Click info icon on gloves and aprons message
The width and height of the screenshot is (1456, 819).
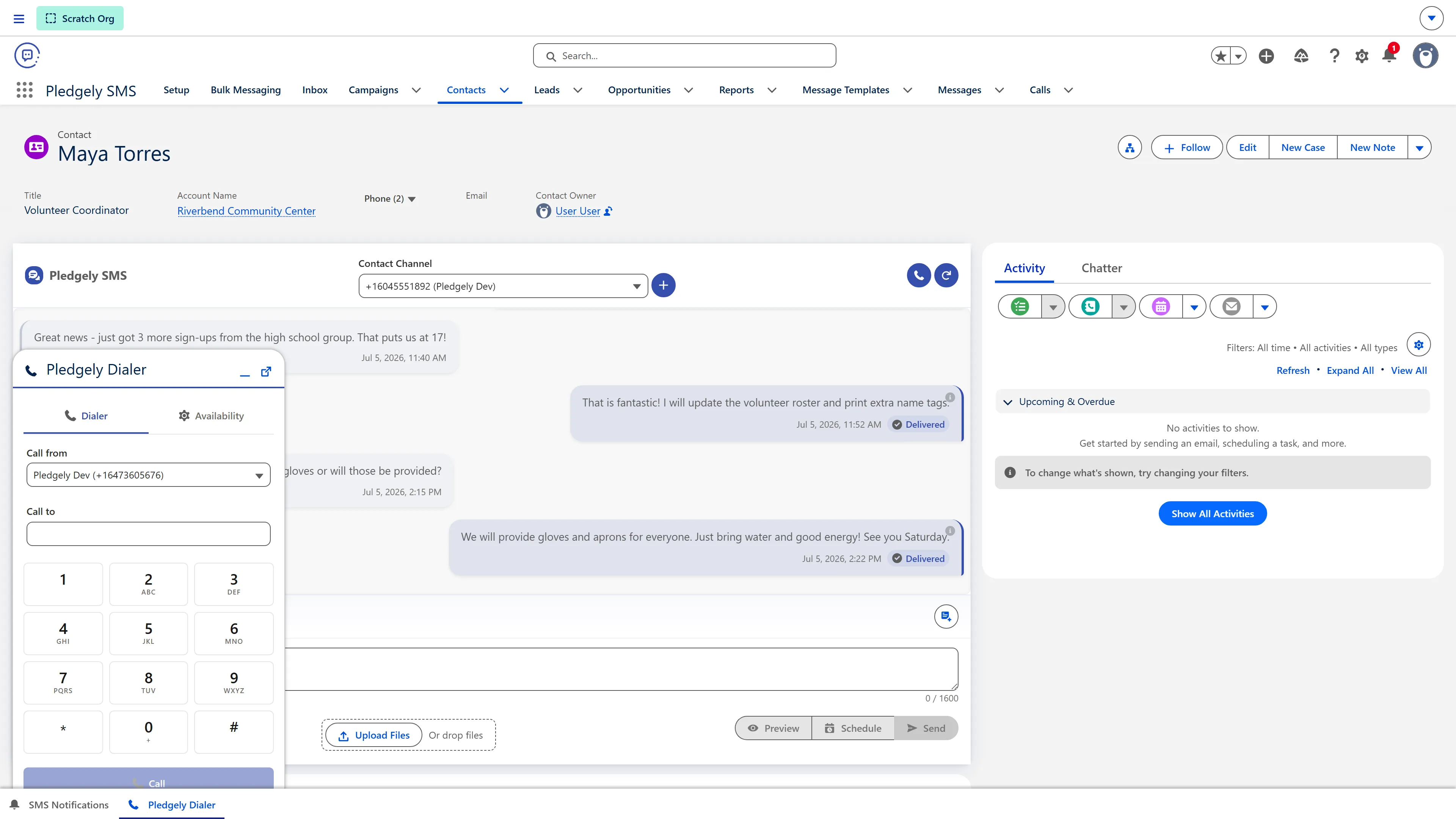coord(950,531)
